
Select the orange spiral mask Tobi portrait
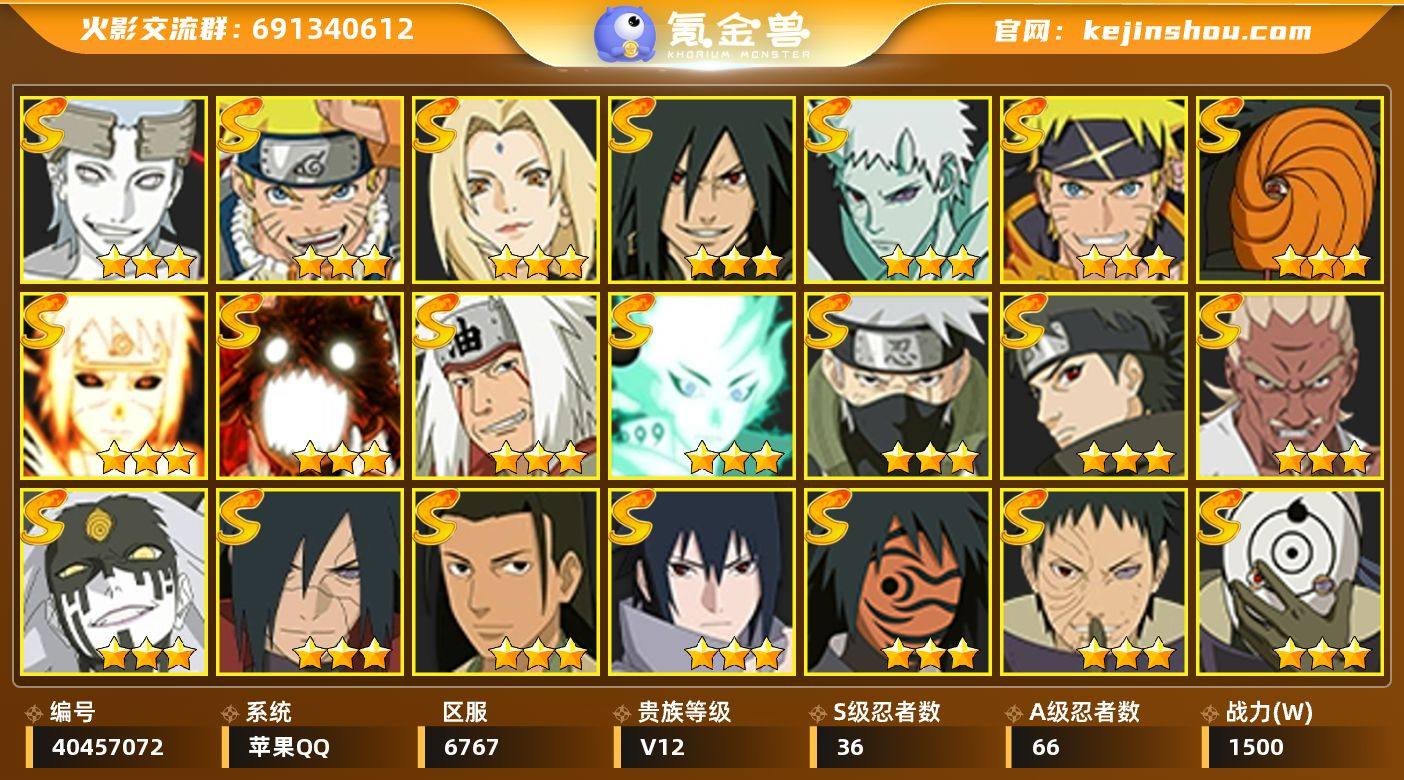(x=1290, y=189)
